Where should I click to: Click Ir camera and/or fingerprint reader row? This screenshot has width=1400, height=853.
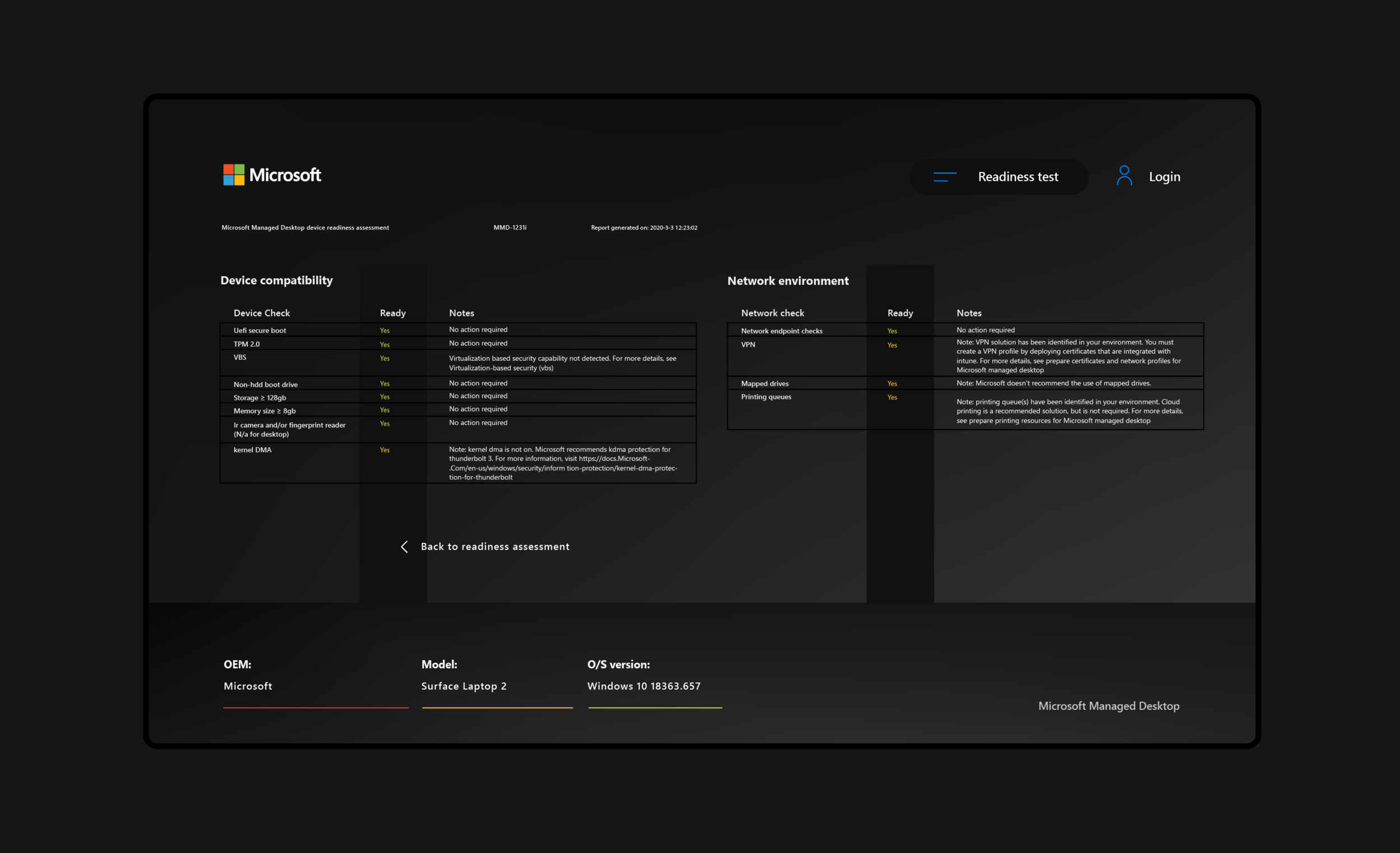[x=458, y=430]
